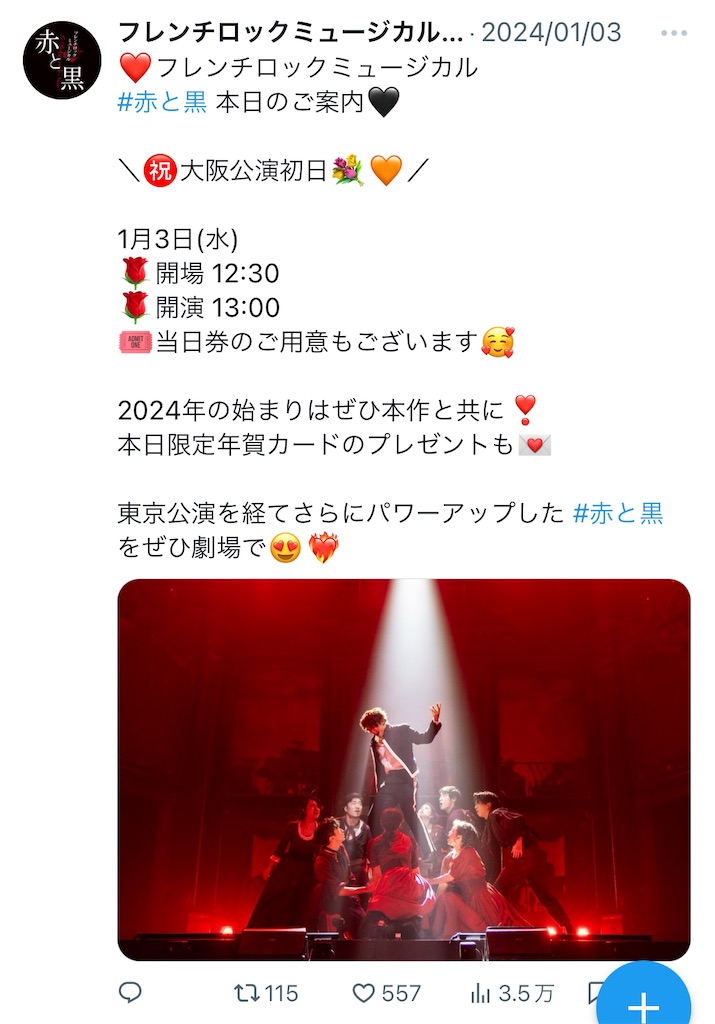
Task: Click the account name フレンチロックミュージカル
Action: (291, 32)
